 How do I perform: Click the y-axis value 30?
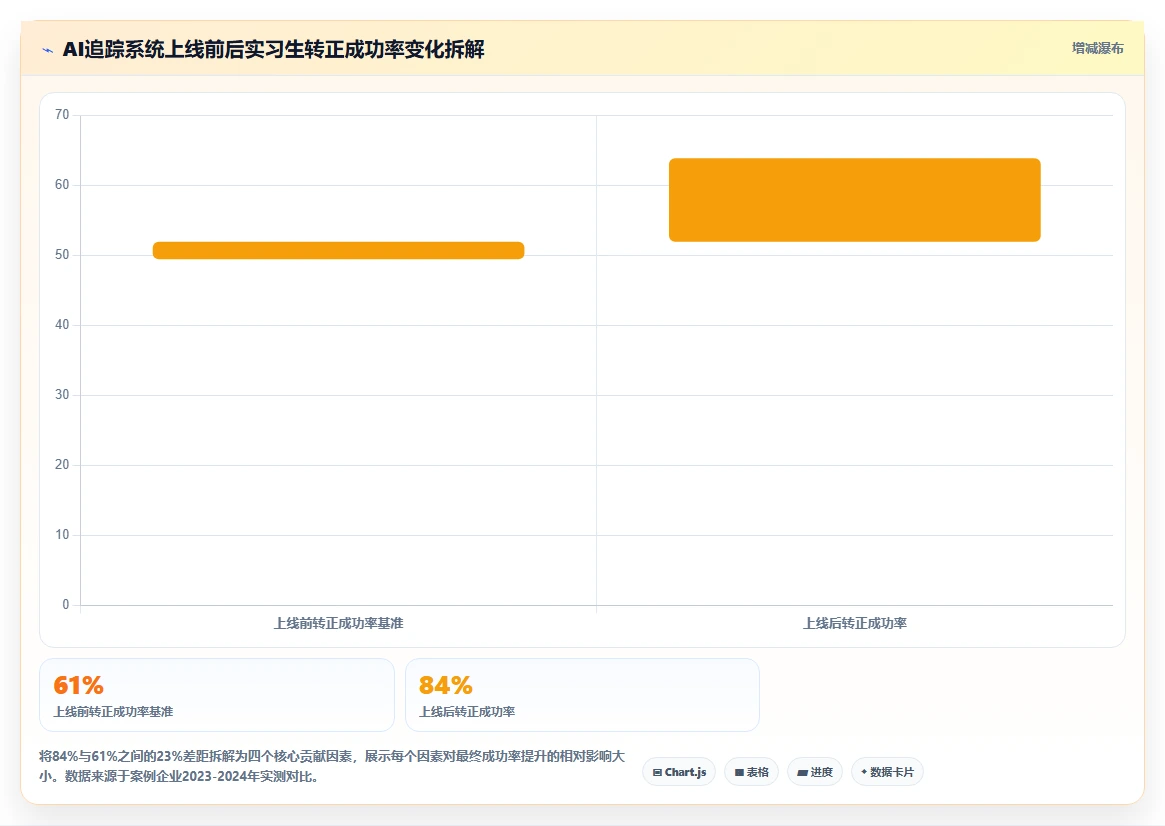tap(62, 394)
